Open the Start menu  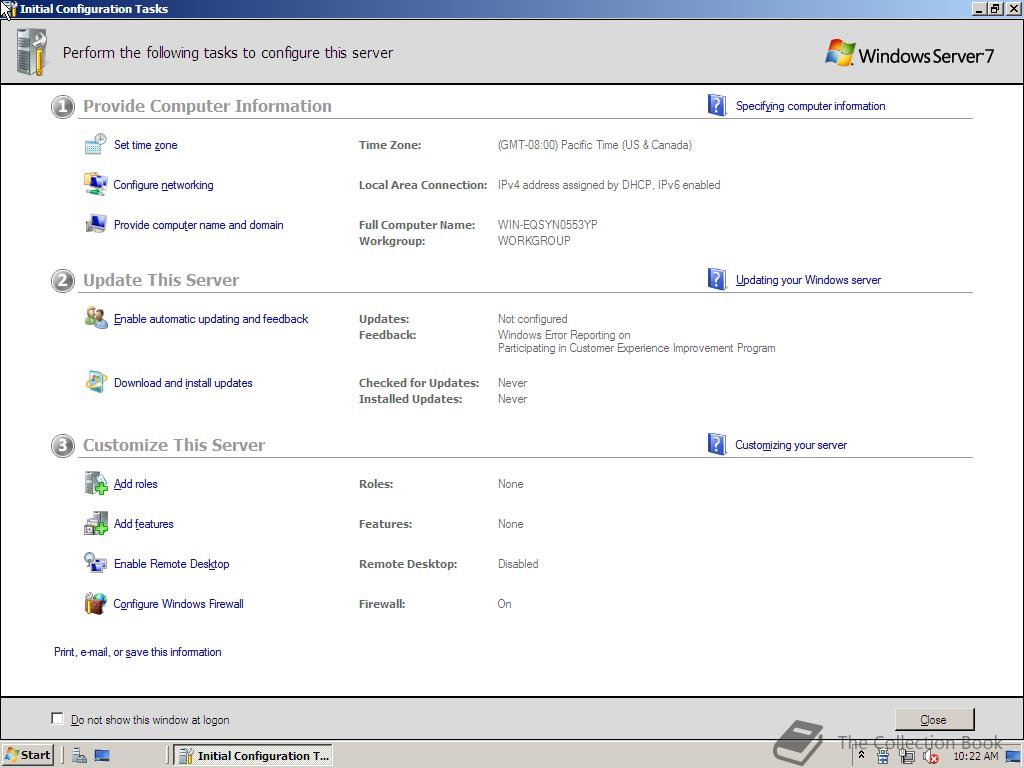[x=27, y=756]
